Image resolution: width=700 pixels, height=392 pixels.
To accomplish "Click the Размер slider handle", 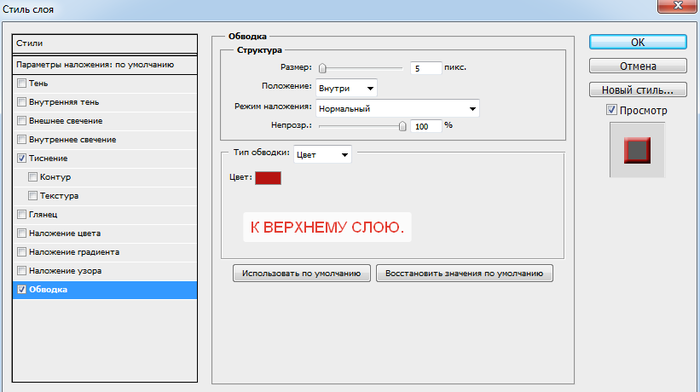I will pyautogui.click(x=322, y=68).
